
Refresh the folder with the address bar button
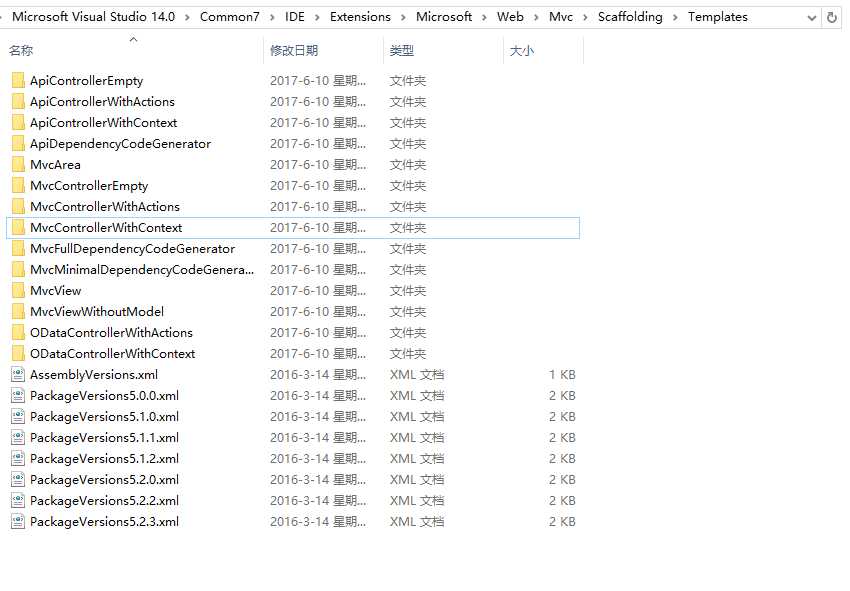[832, 17]
